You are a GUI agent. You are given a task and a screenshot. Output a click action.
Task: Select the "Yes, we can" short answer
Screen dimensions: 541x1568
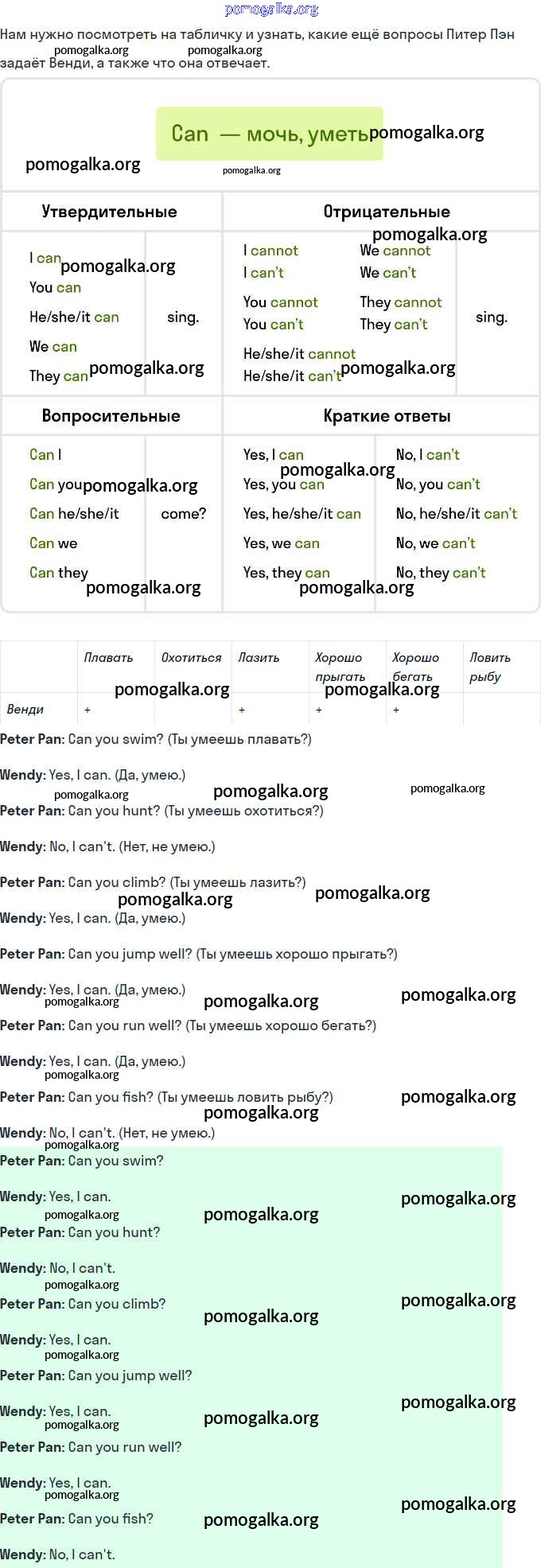click(x=281, y=543)
